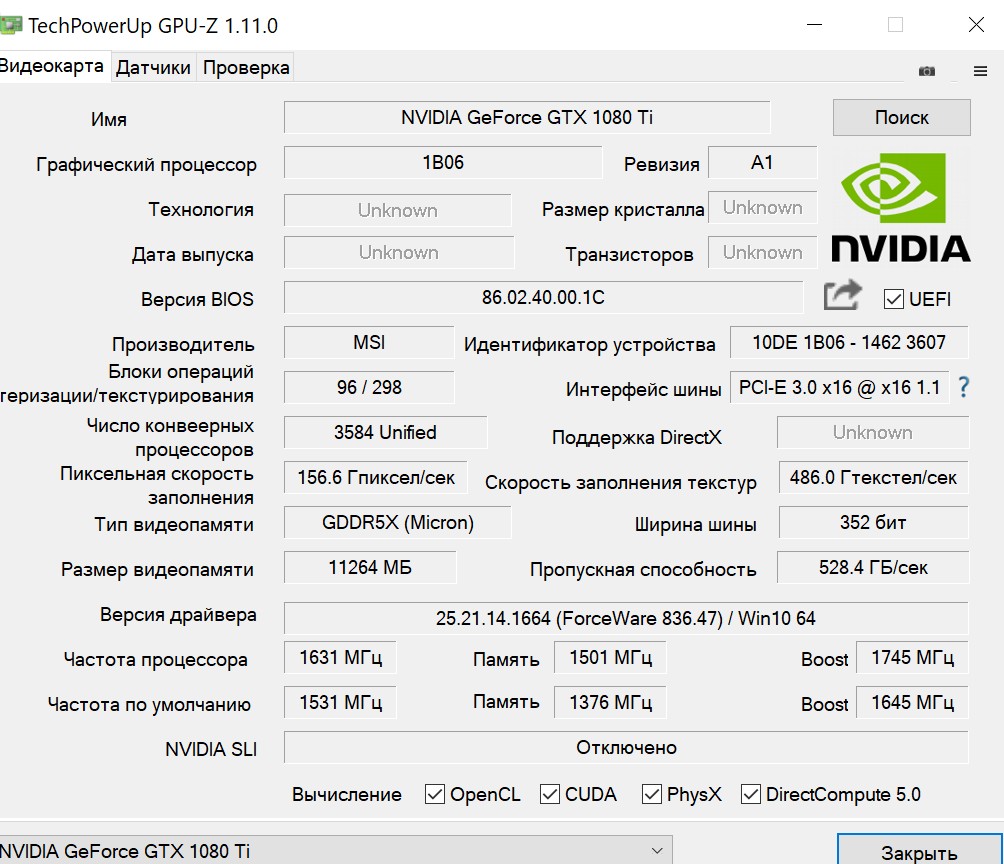Switch to the Проверка tab
1004x864 pixels.
(x=246, y=68)
